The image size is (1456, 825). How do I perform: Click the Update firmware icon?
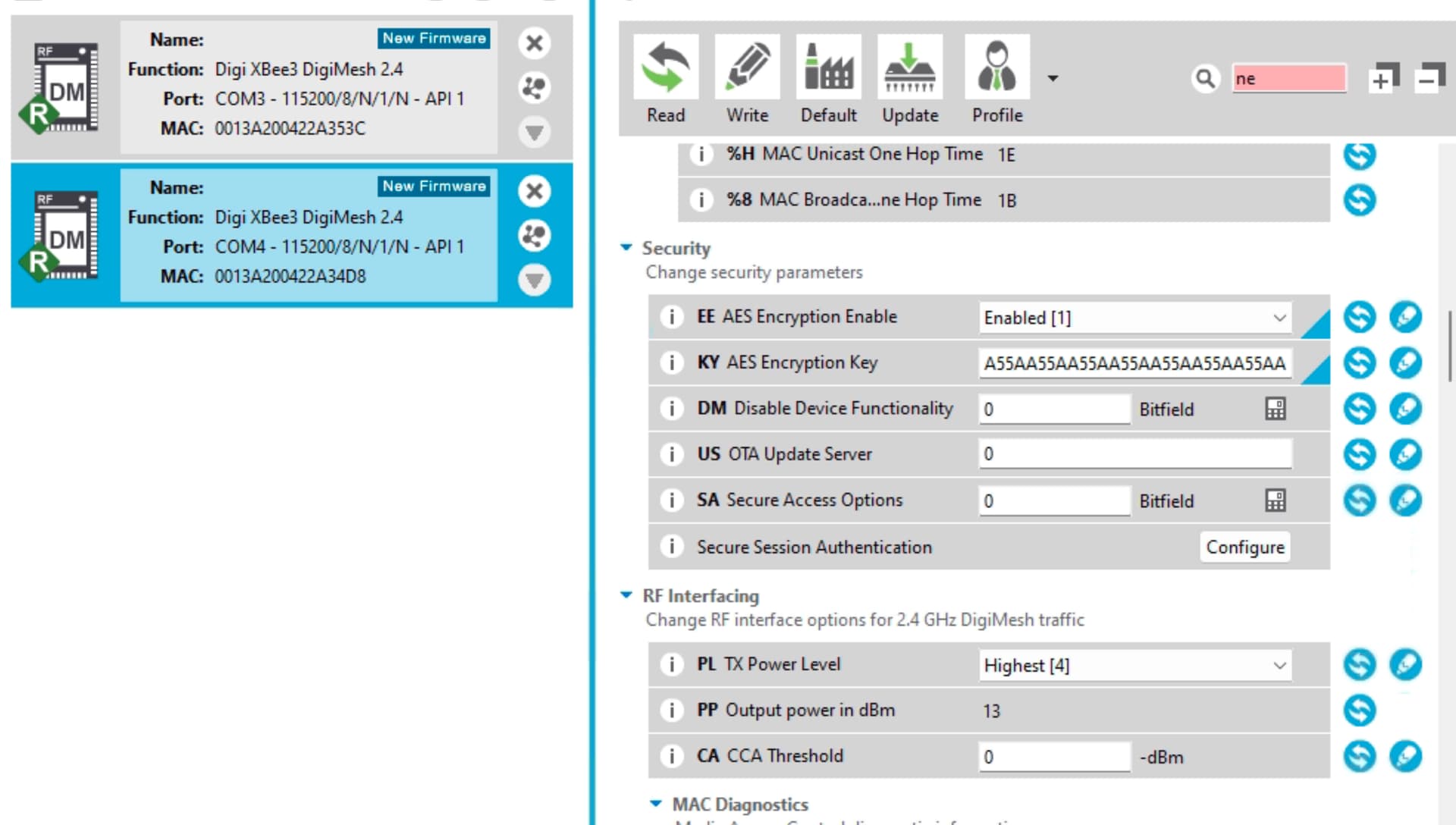tap(909, 68)
